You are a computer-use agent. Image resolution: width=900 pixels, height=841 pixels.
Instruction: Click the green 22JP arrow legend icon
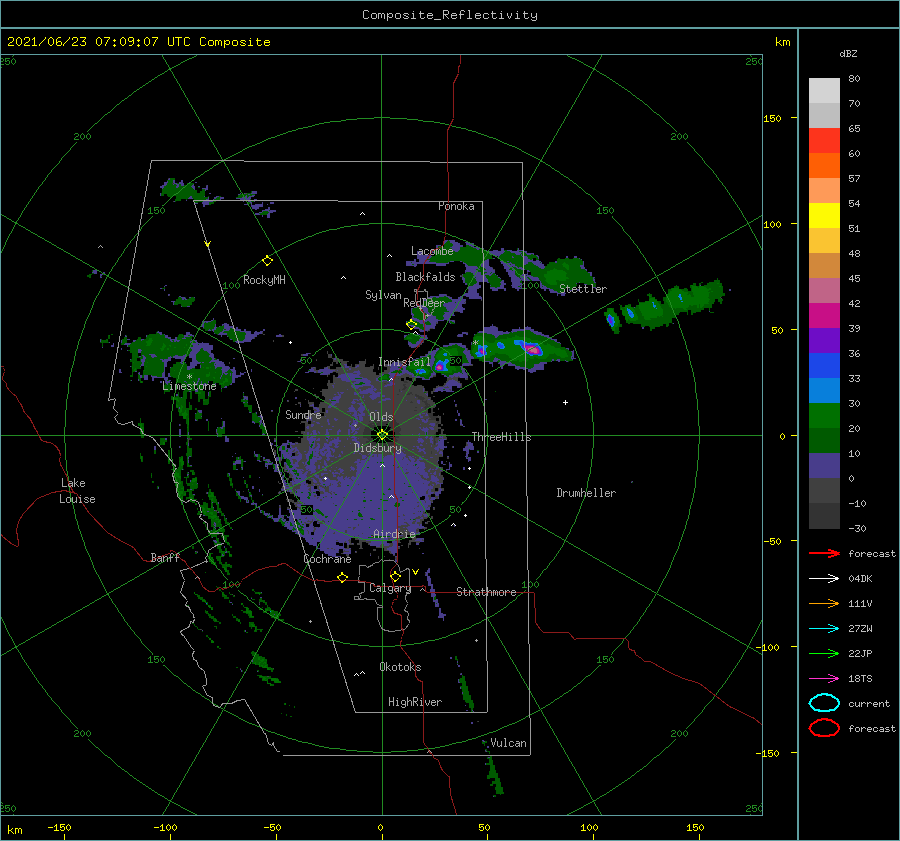824,653
